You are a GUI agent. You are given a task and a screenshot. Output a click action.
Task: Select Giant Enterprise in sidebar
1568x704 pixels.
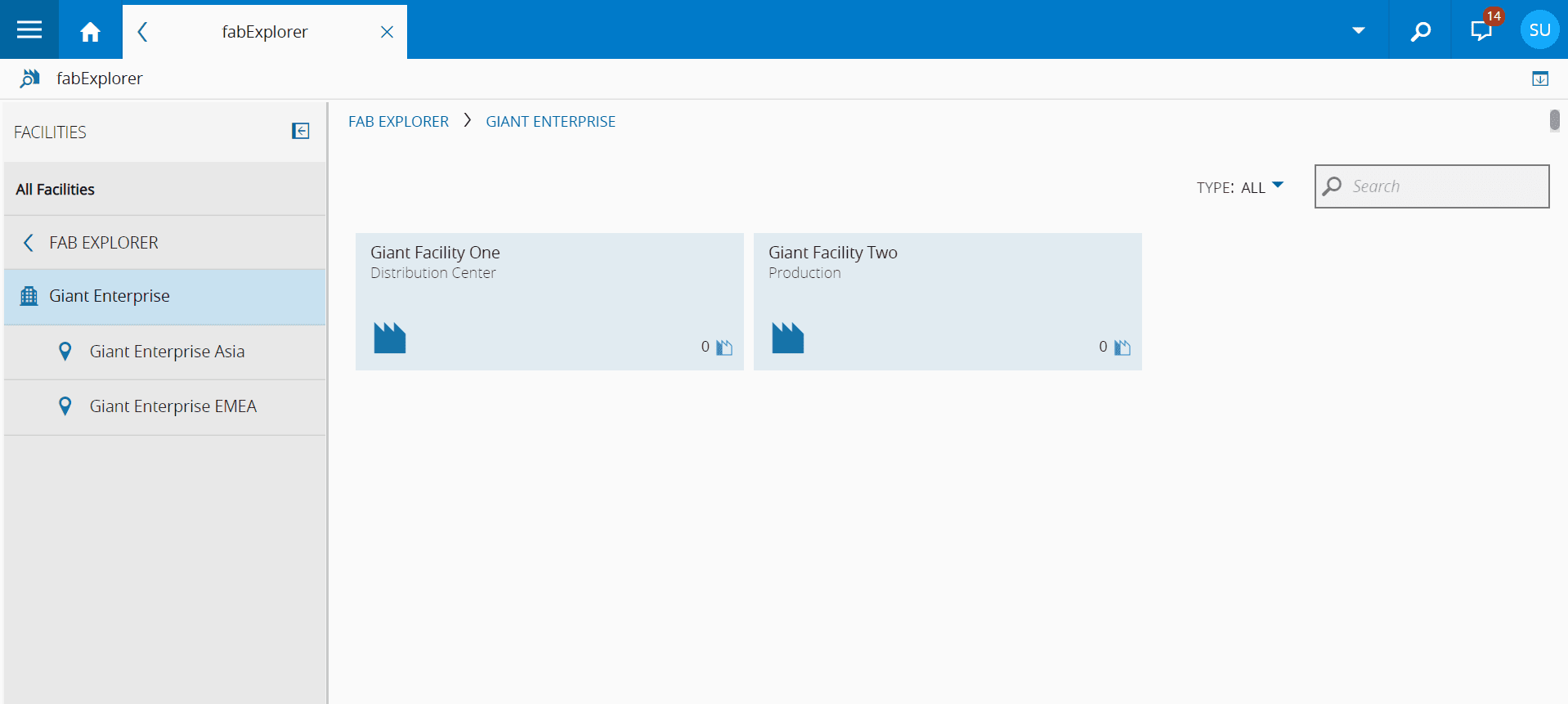164,297
